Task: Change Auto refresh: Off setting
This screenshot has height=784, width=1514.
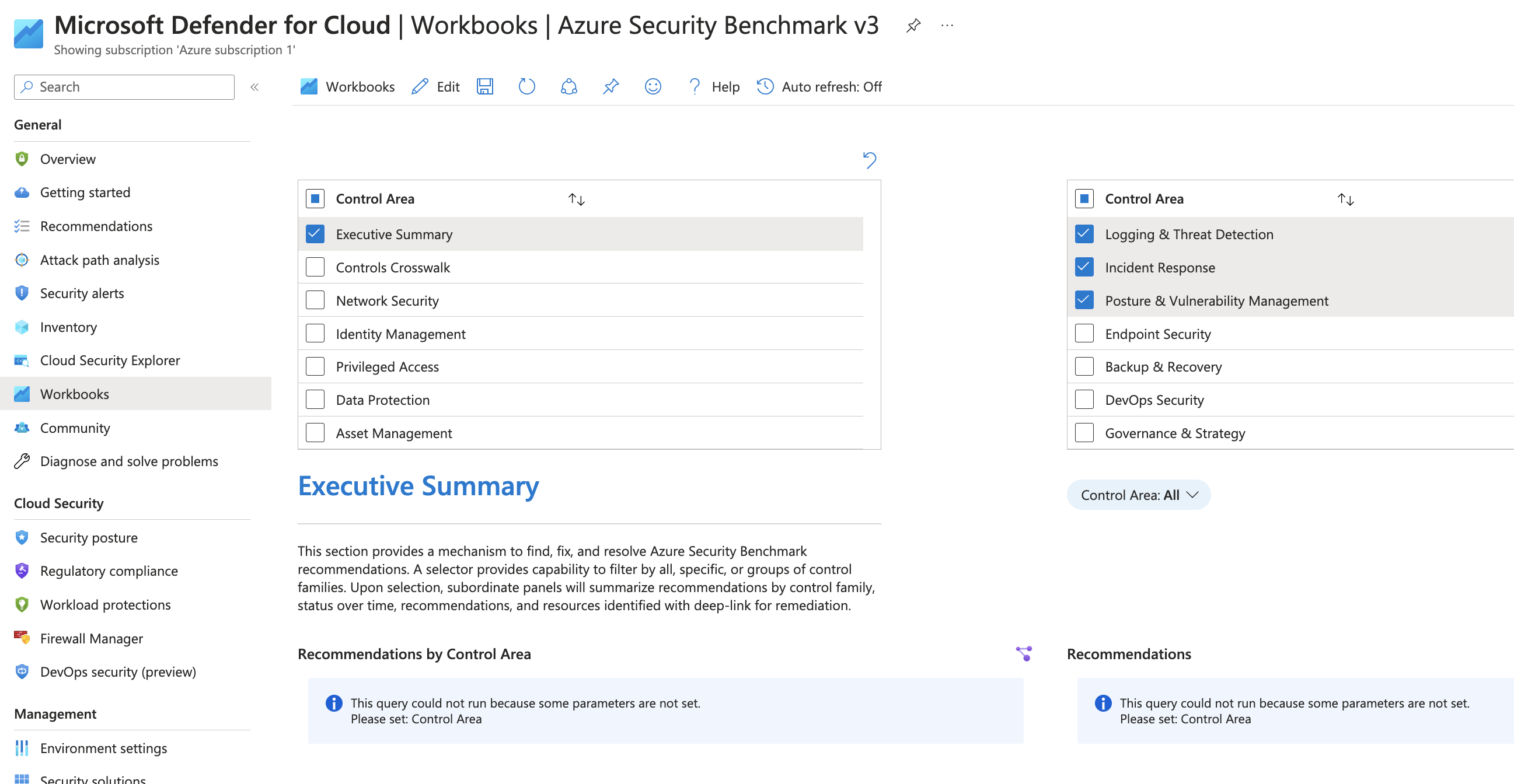Action: (819, 87)
